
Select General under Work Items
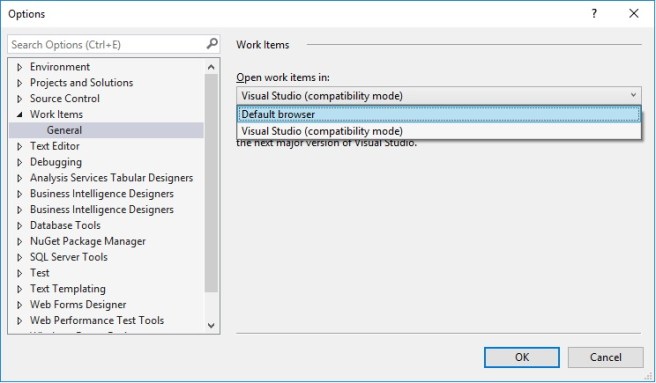(x=64, y=130)
